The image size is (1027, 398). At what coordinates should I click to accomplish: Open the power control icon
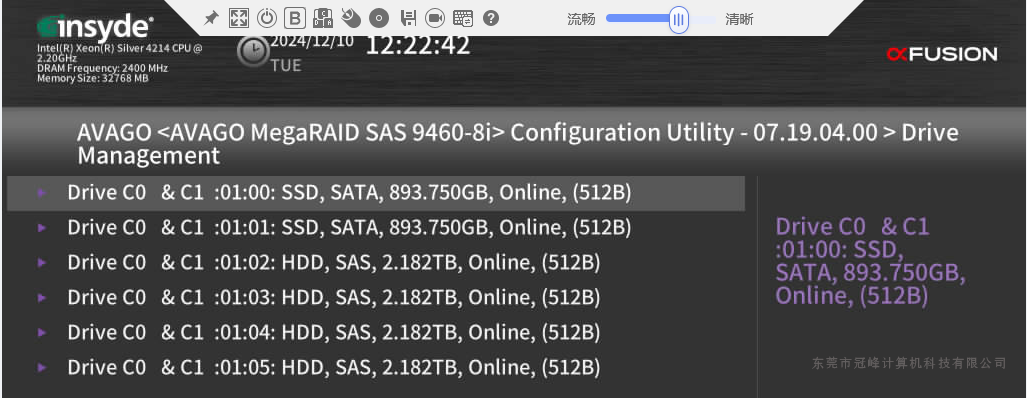click(267, 18)
